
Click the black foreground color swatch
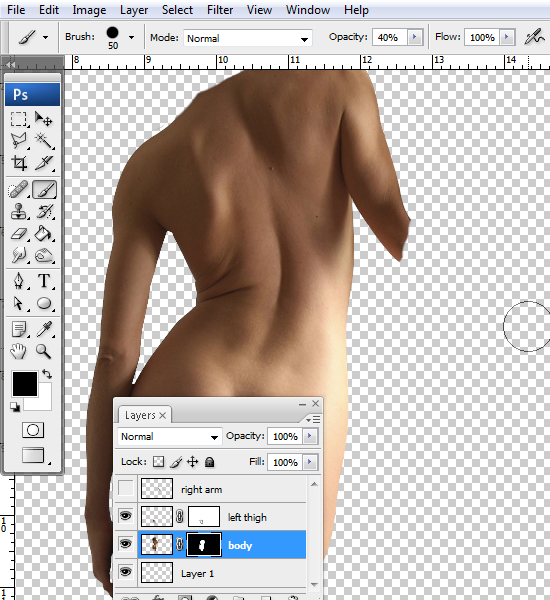point(25,383)
